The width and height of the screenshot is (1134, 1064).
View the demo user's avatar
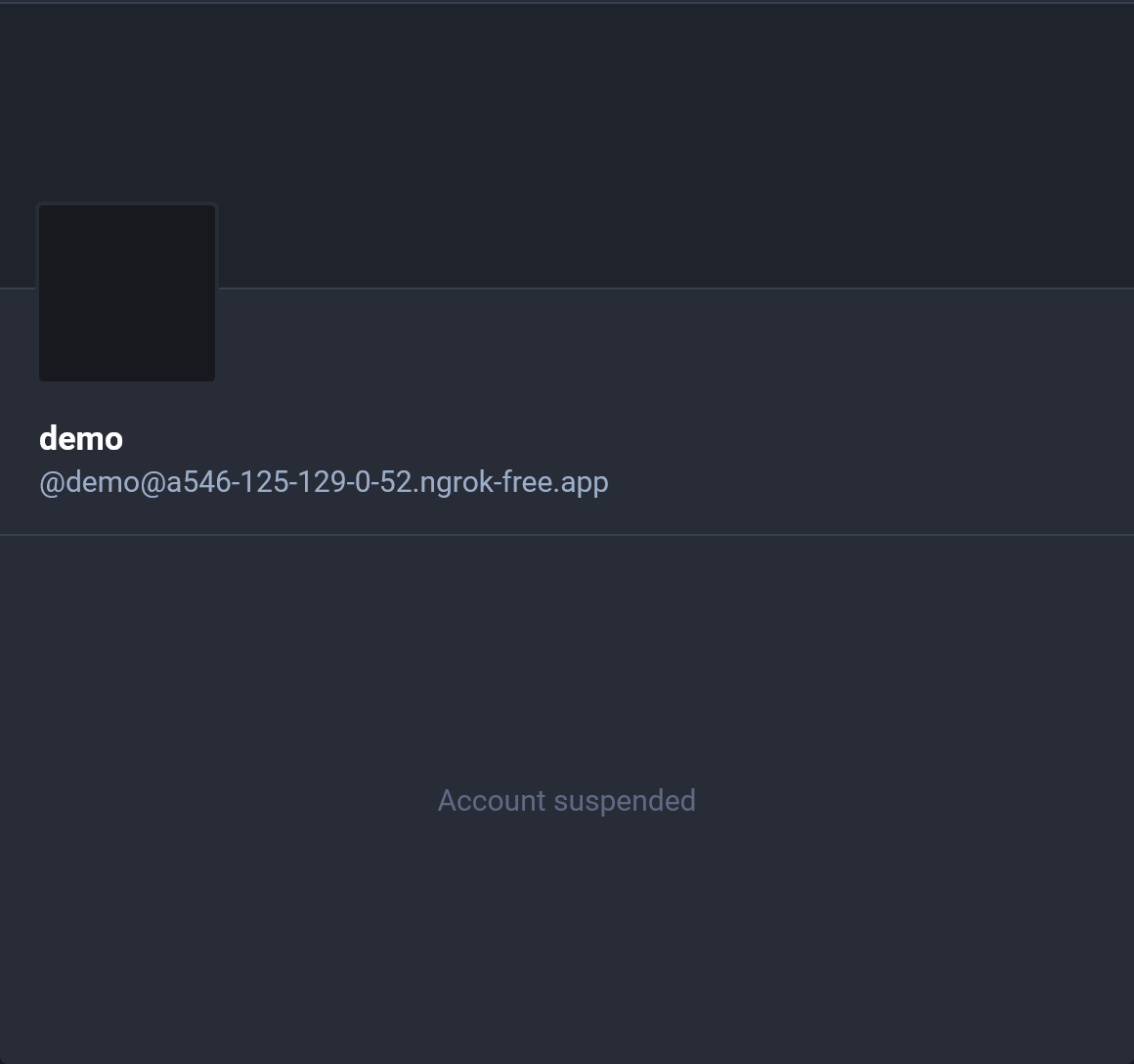click(x=127, y=292)
